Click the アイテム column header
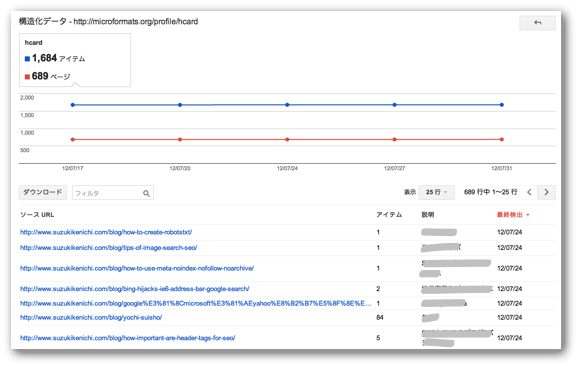The image size is (578, 366). click(x=389, y=215)
